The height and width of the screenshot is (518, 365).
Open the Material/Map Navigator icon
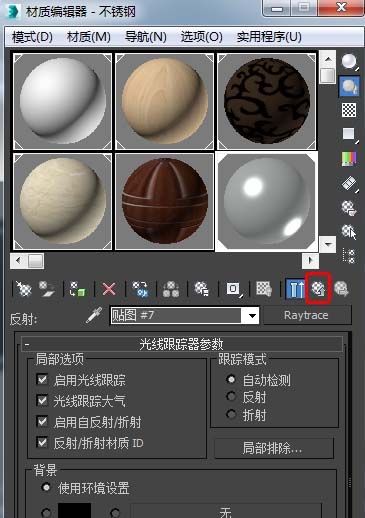pos(349,255)
